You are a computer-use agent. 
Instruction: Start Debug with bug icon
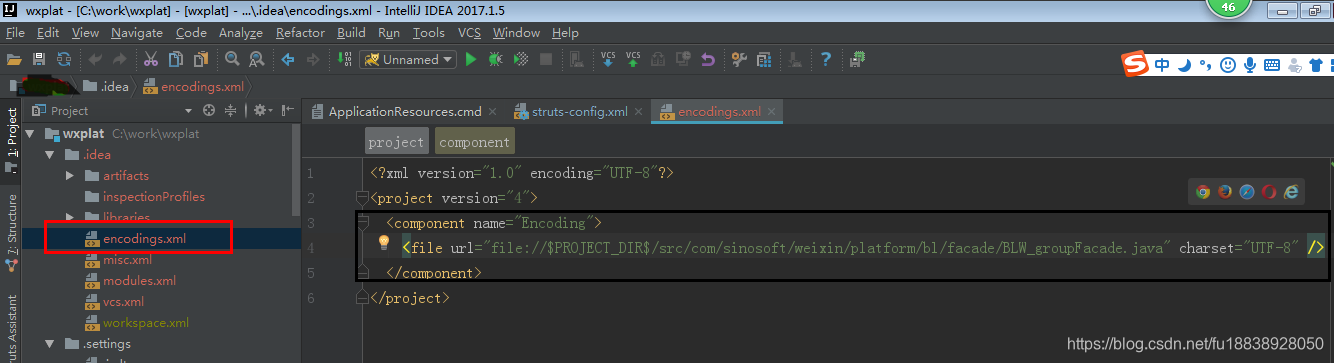(495, 59)
